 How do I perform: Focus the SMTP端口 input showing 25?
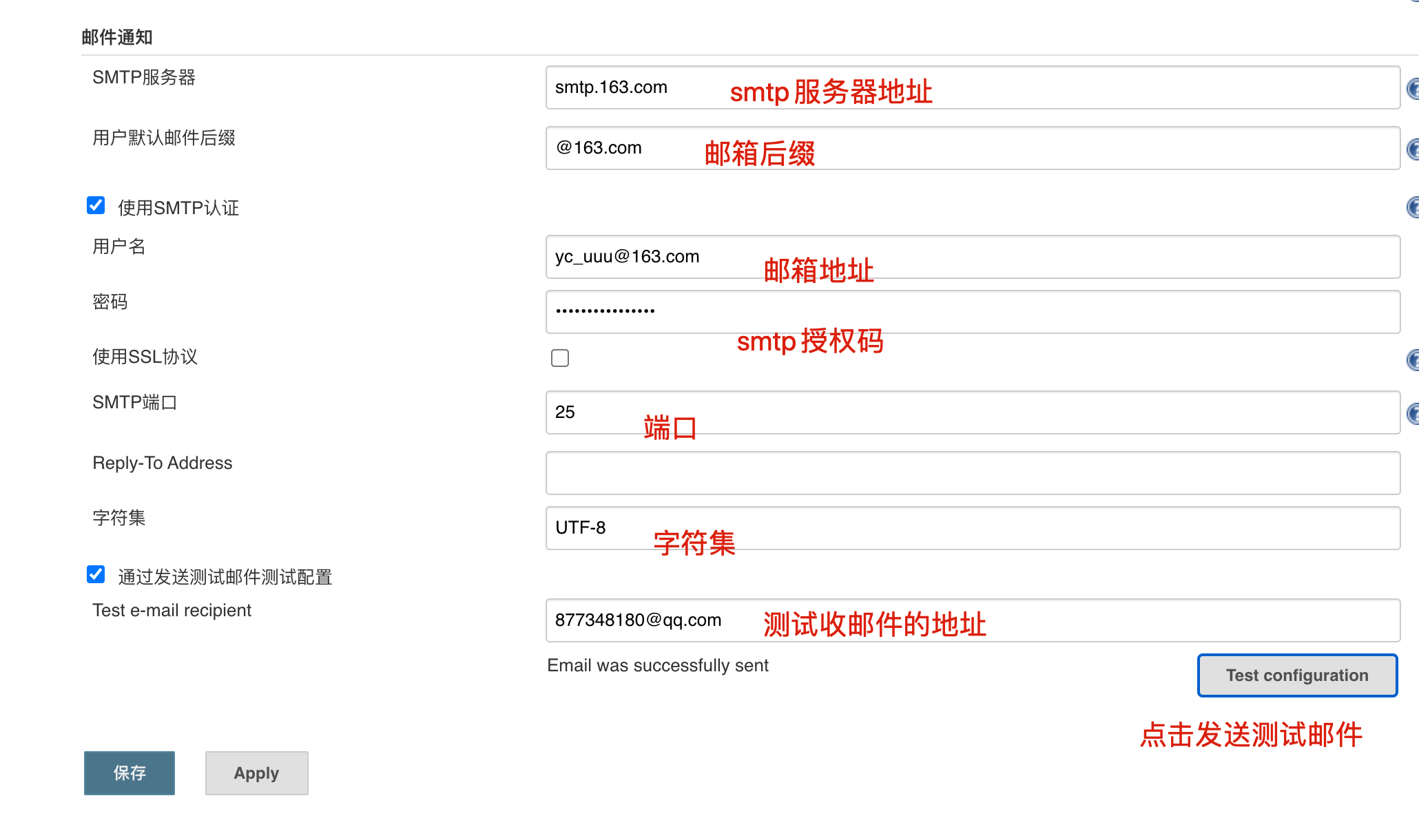973,412
